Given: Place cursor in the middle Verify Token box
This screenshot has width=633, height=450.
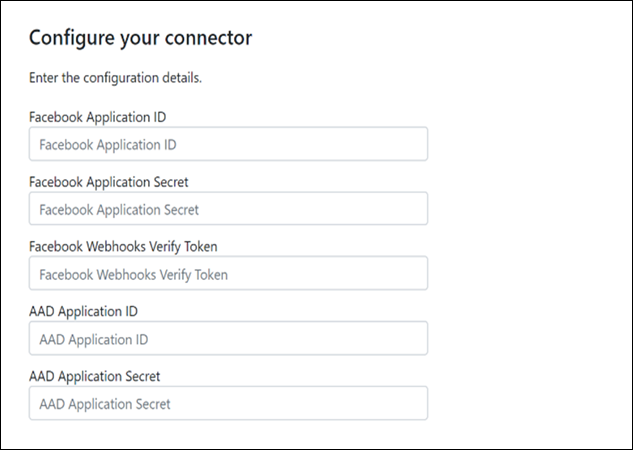Looking at the screenshot, I should [300, 274].
